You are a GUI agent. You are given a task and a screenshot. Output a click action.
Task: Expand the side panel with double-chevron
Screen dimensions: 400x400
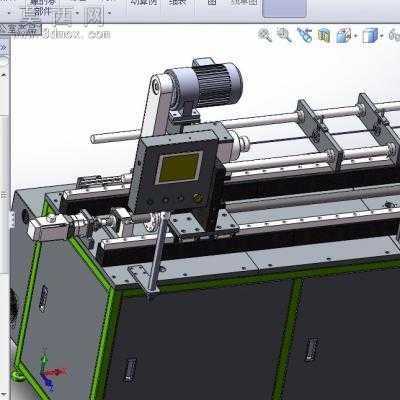click(x=4, y=48)
